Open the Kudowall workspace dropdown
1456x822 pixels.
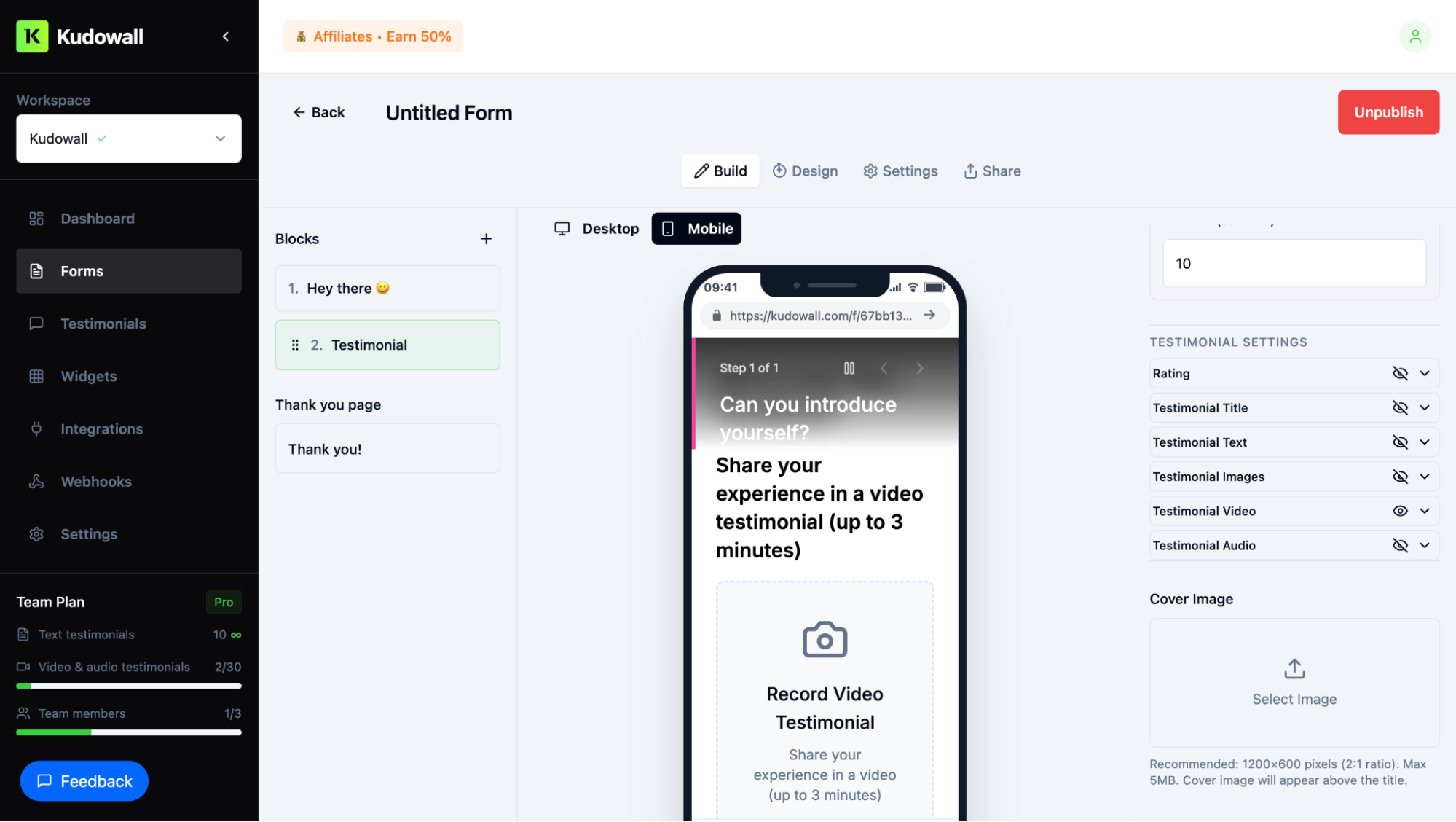(x=129, y=138)
